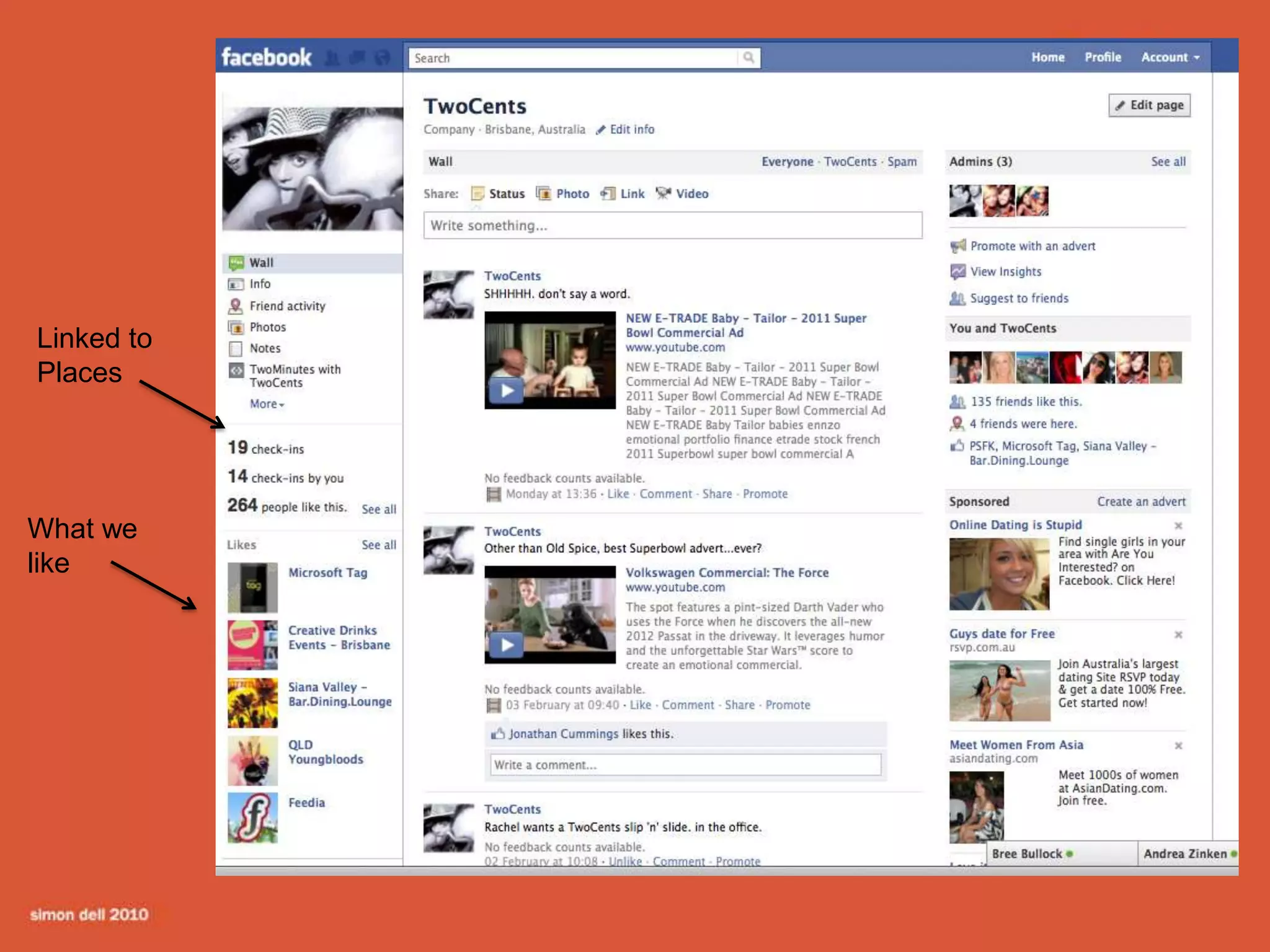Screen dimensions: 1270x952
Task: Click the Write something box
Action: (x=673, y=226)
